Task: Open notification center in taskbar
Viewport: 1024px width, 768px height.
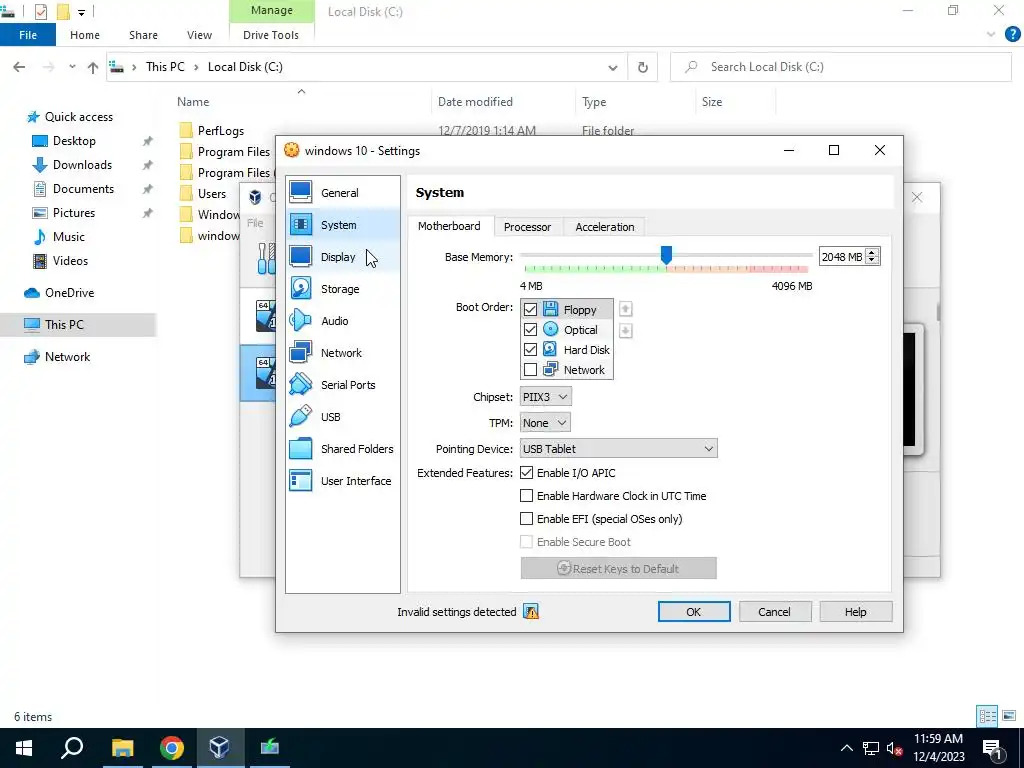Action: click(x=992, y=748)
